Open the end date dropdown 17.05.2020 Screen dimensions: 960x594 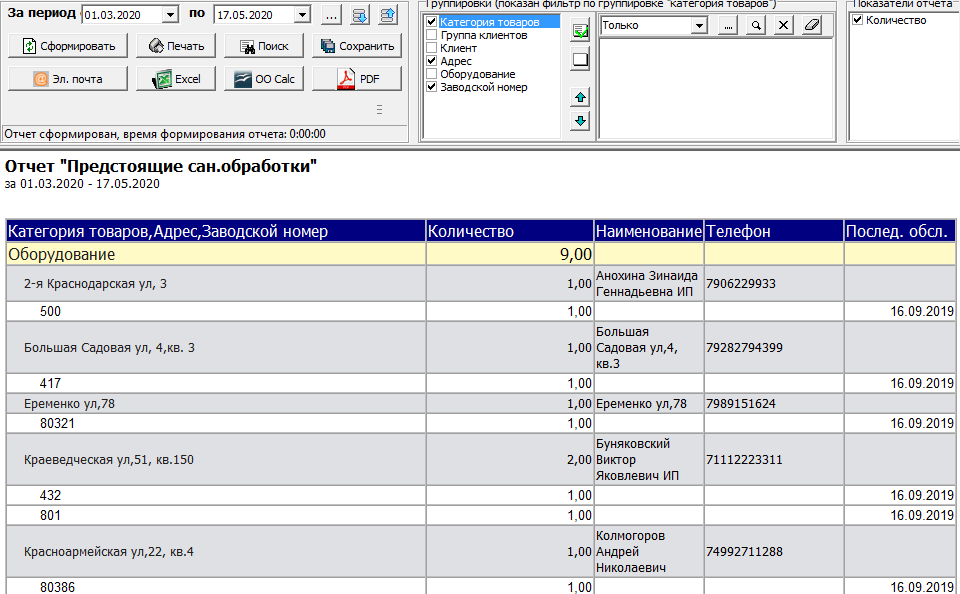[303, 15]
